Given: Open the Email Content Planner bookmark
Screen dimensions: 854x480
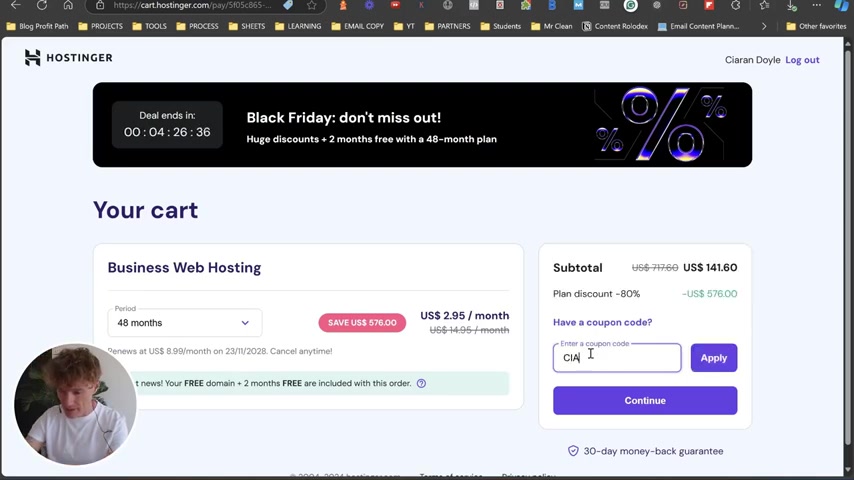Looking at the screenshot, I should [698, 26].
